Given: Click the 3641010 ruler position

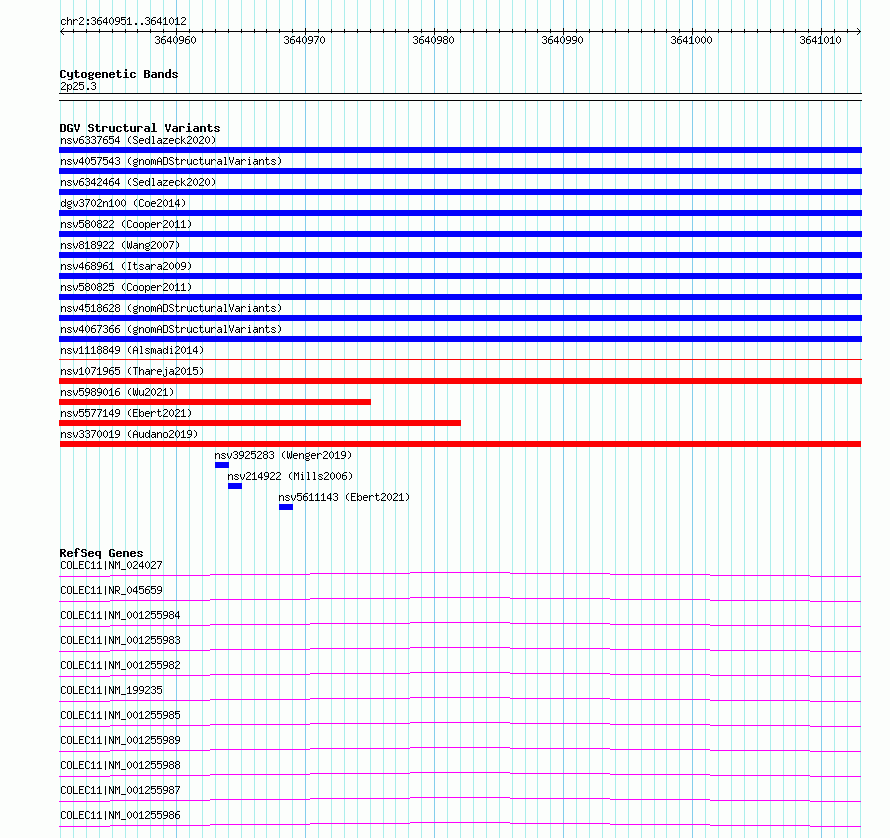Looking at the screenshot, I should coord(820,40).
